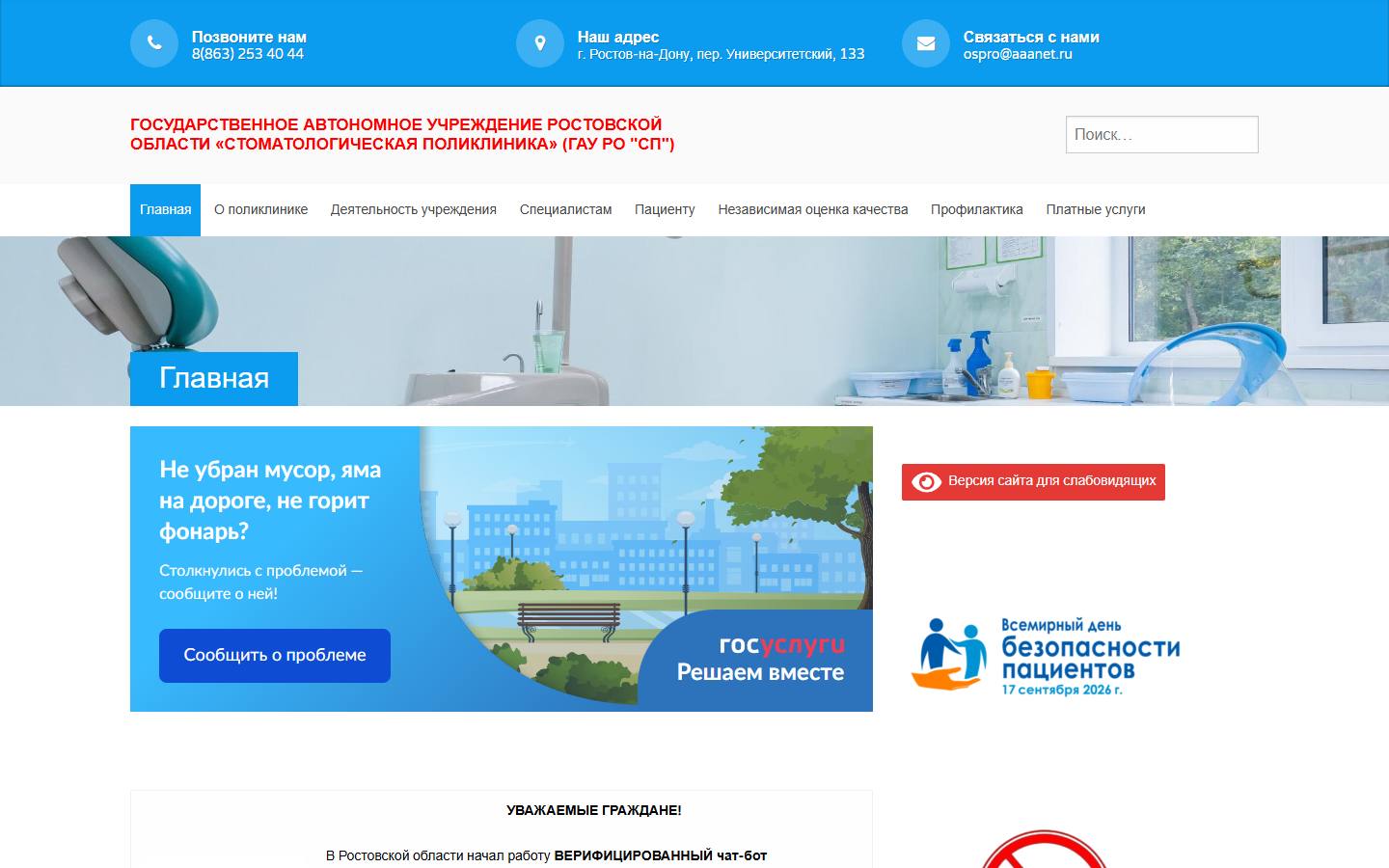Open the Специалистам menu item
Viewport: 1389px width, 868px height.
565,209
